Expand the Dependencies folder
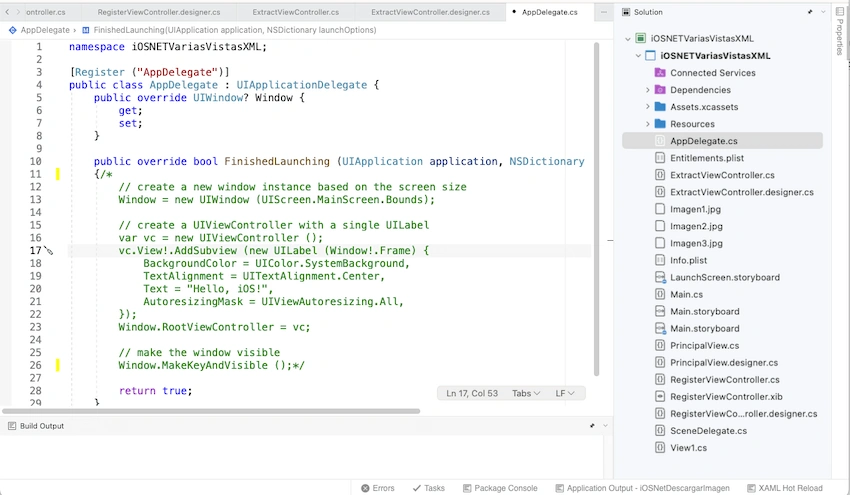This screenshot has height=495, width=850. pyautogui.click(x=647, y=90)
